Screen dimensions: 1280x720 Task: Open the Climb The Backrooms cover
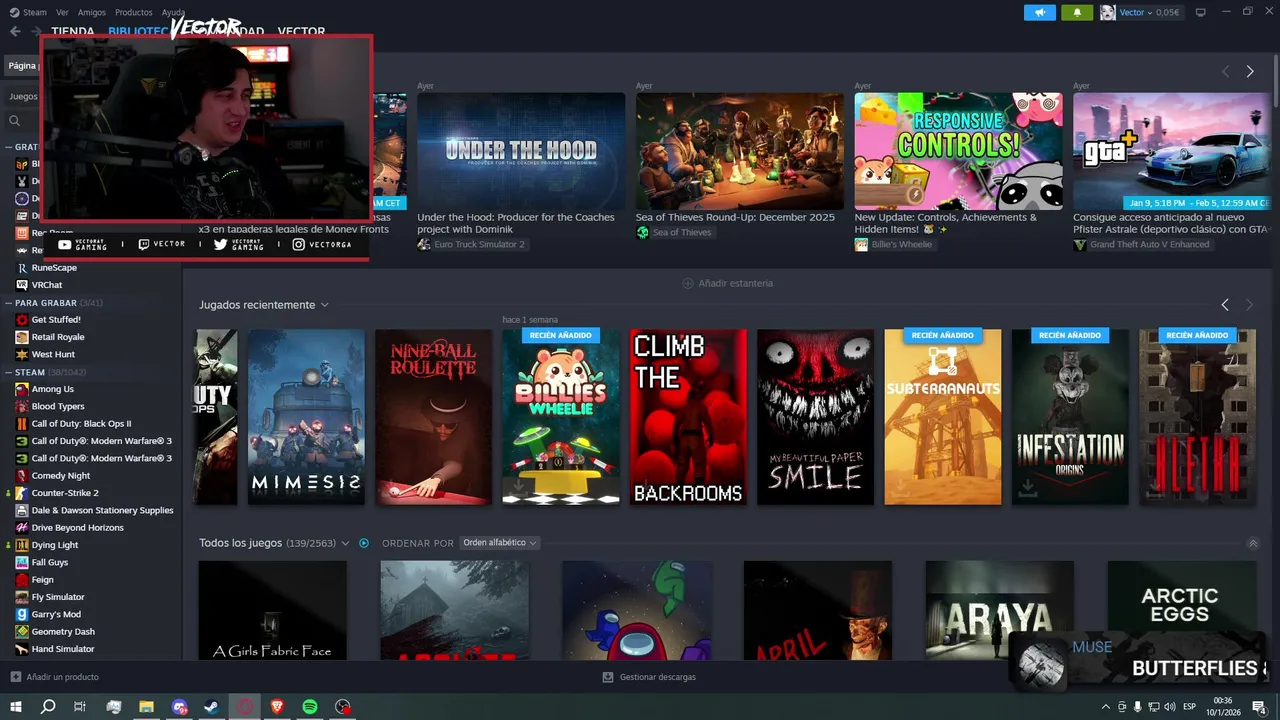(x=688, y=417)
